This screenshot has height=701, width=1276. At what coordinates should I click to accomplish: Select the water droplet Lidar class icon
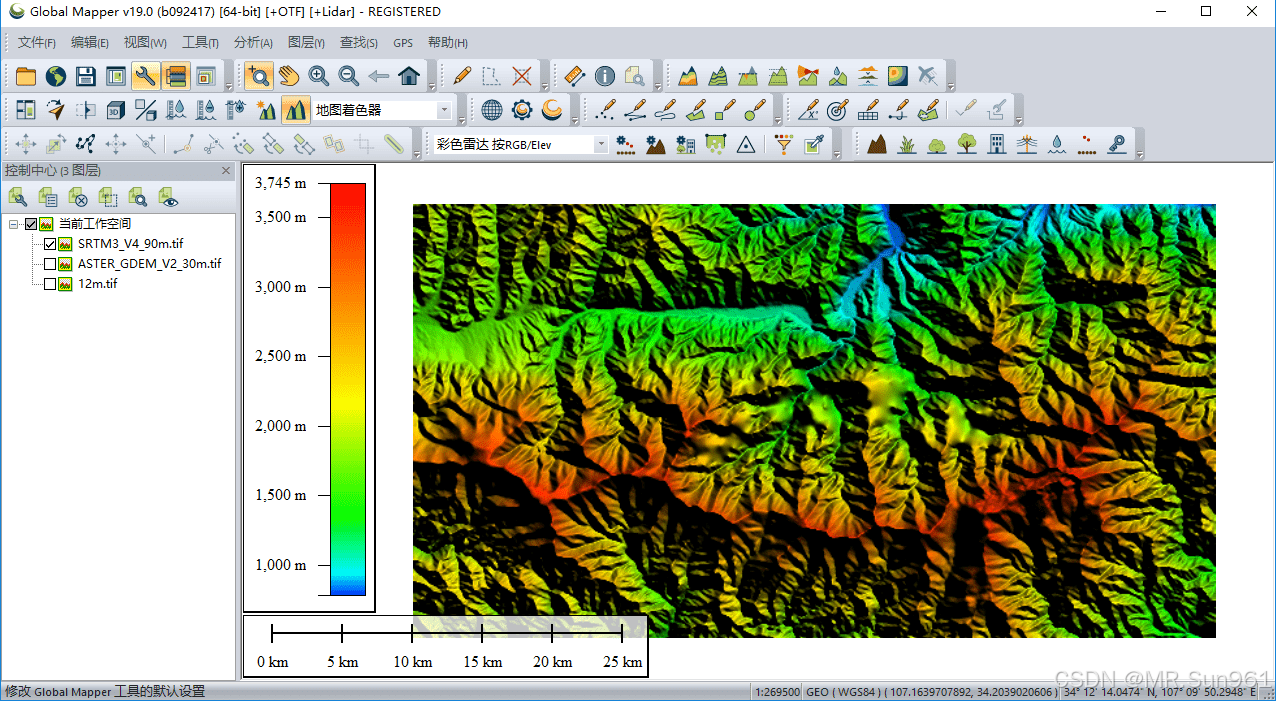pos(1056,145)
